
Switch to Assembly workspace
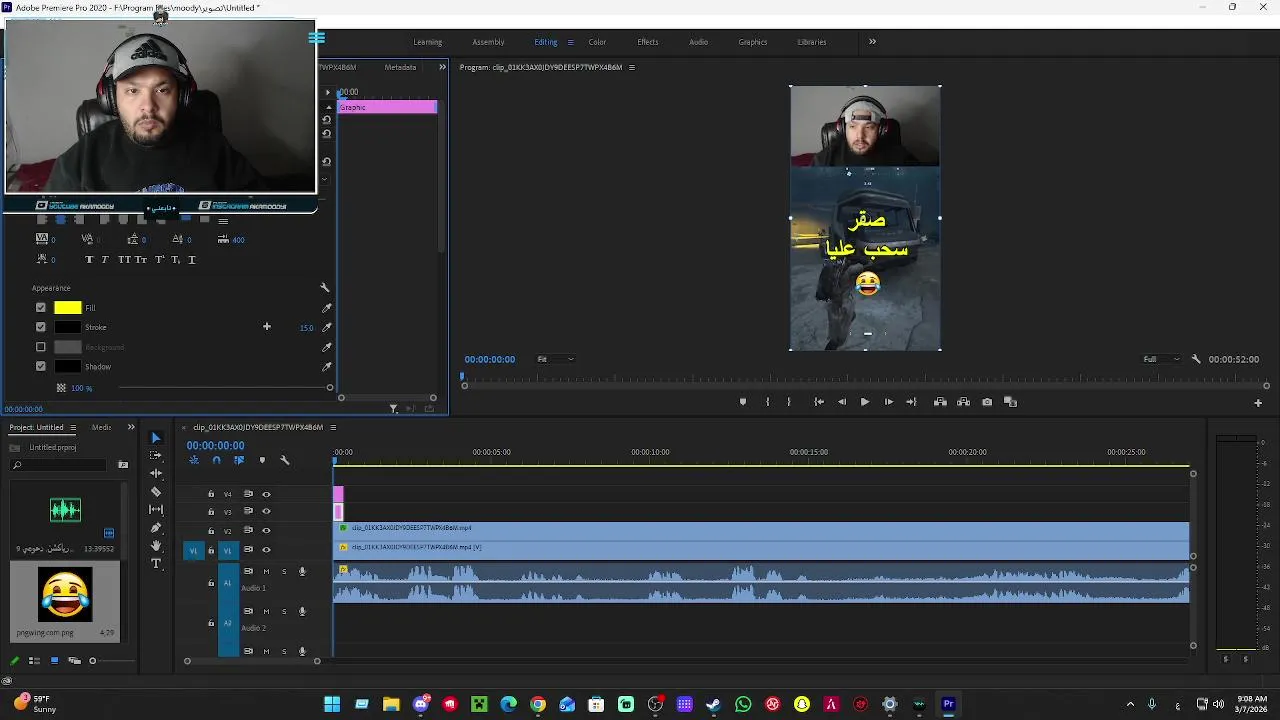488,42
